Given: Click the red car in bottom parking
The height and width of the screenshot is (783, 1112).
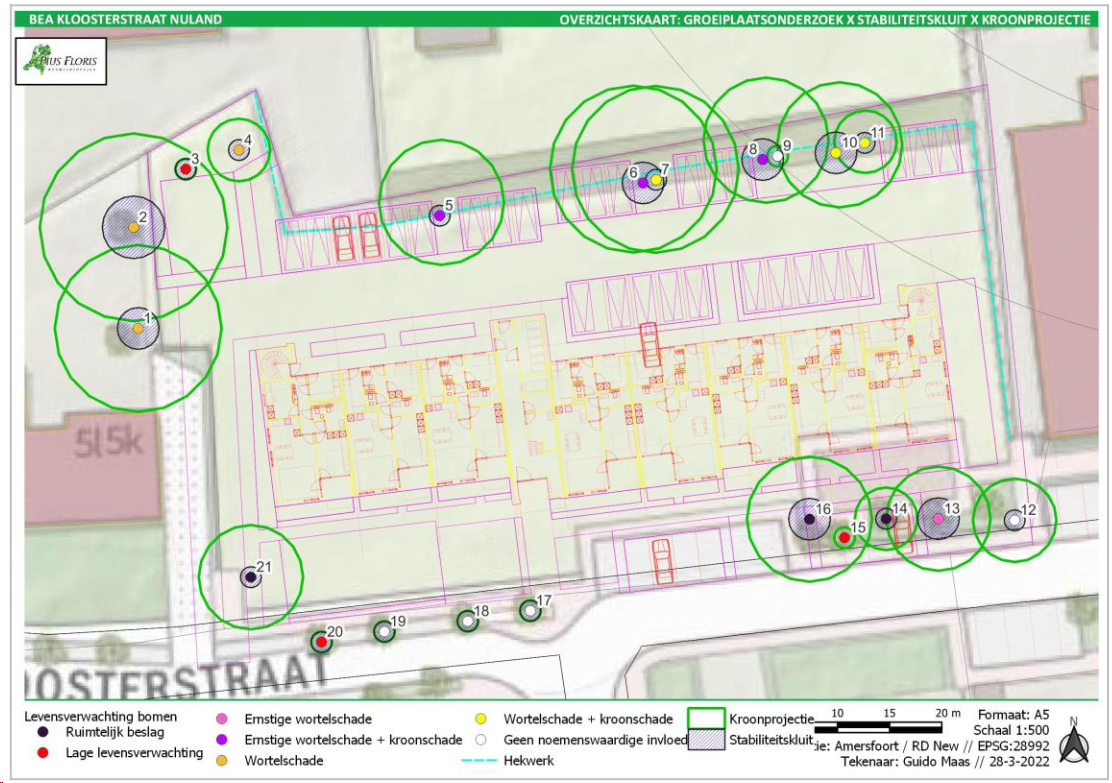Looking at the screenshot, I should click(x=661, y=560).
